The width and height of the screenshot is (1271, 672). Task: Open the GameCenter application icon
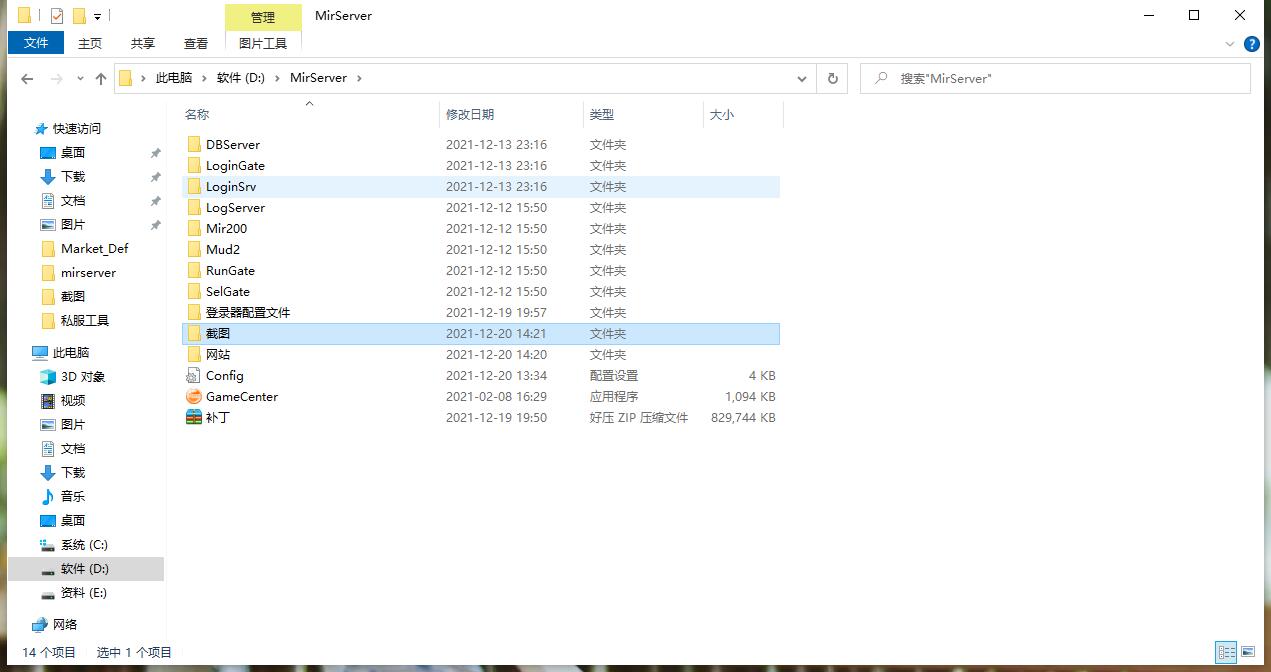[194, 397]
